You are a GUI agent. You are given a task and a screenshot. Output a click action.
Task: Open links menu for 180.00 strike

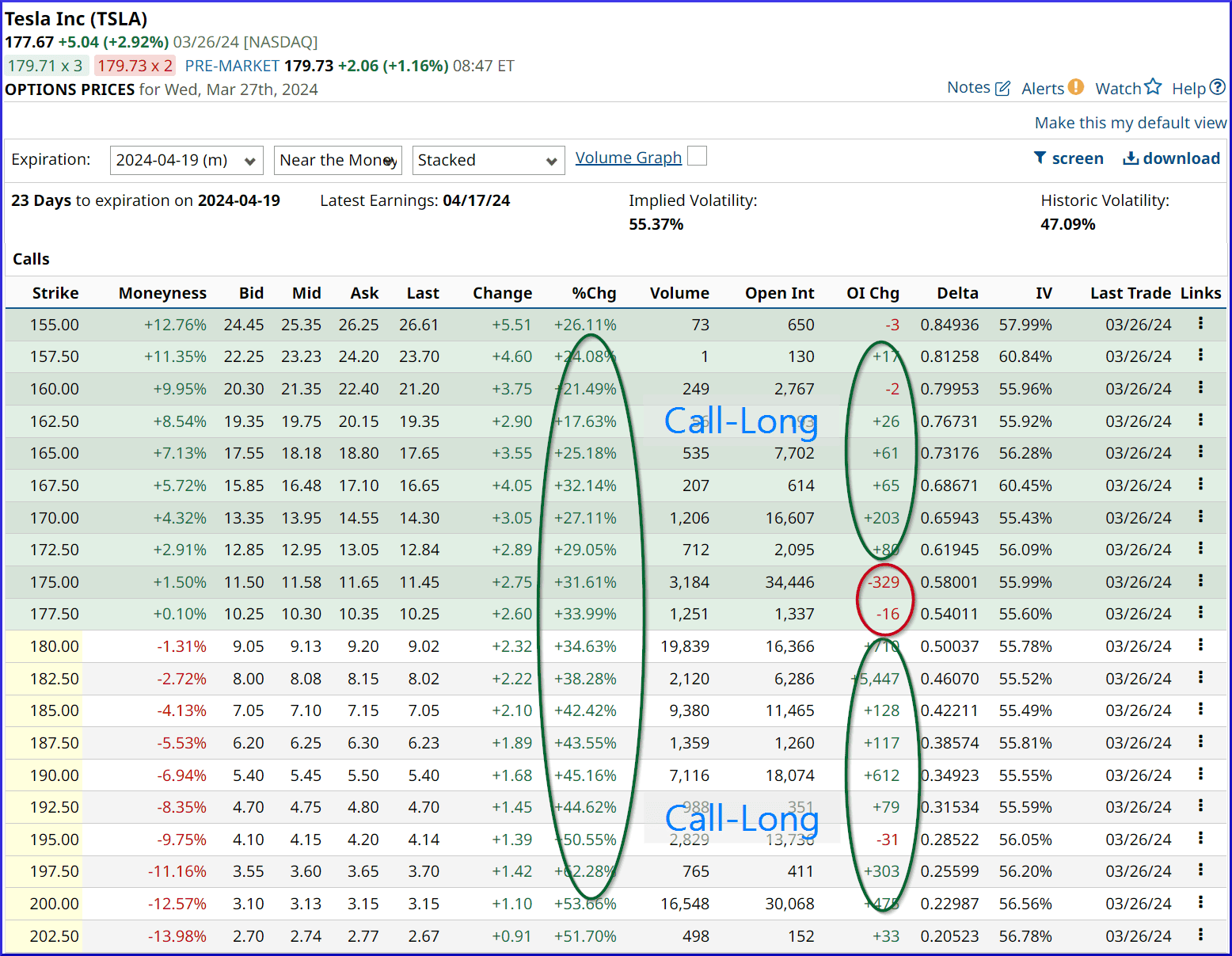coord(1200,645)
